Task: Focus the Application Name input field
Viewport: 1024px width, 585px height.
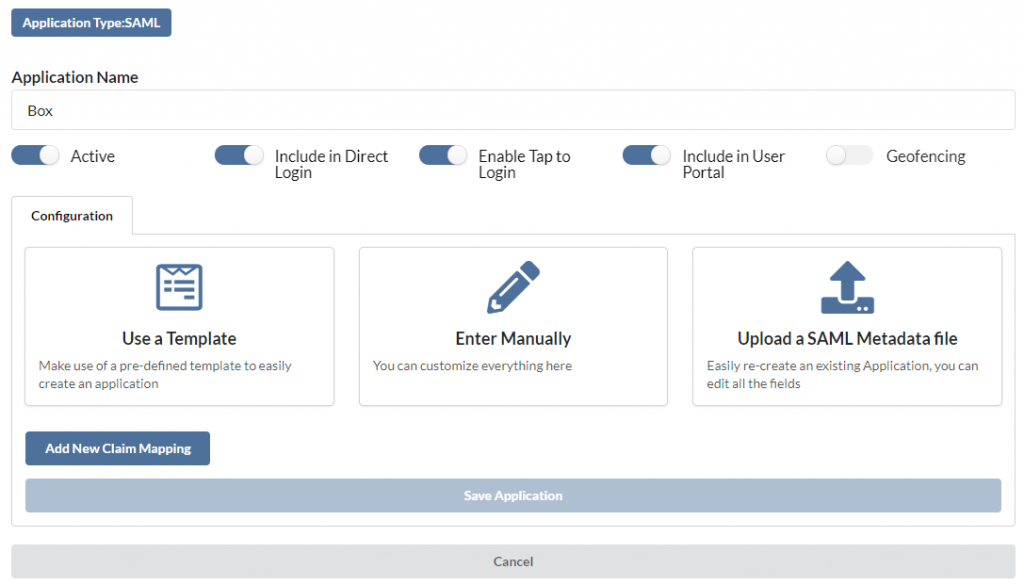Action: [x=513, y=110]
